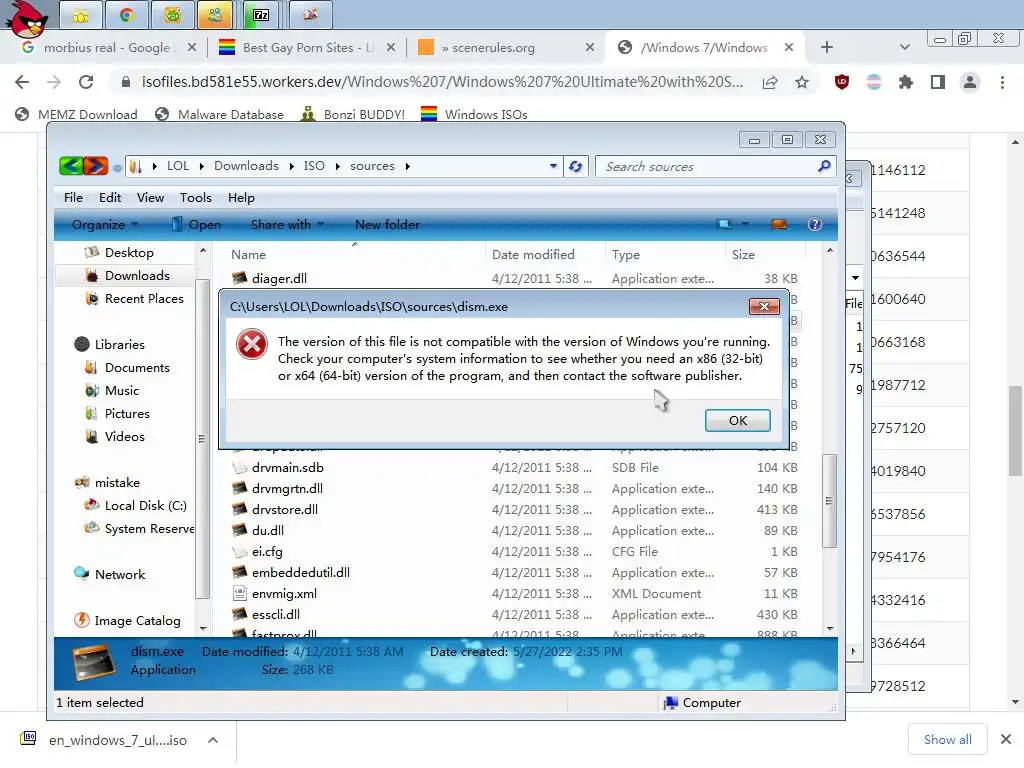Screen dimensions: 1024x768
Task: Open Explorer help question mark
Action: point(814,224)
